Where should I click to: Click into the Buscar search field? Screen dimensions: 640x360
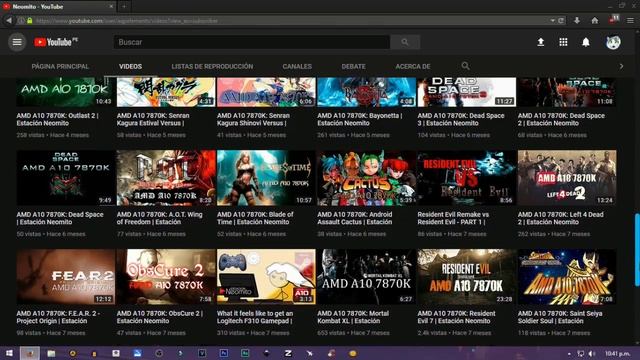[251, 42]
